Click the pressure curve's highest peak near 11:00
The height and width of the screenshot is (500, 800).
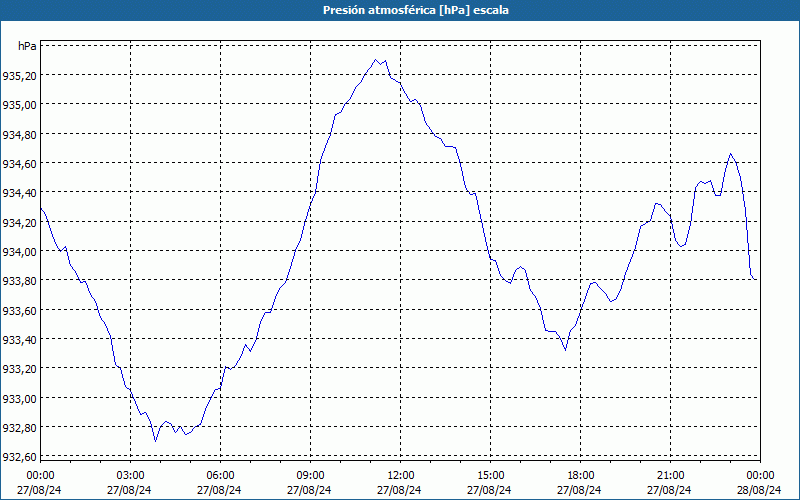click(376, 60)
